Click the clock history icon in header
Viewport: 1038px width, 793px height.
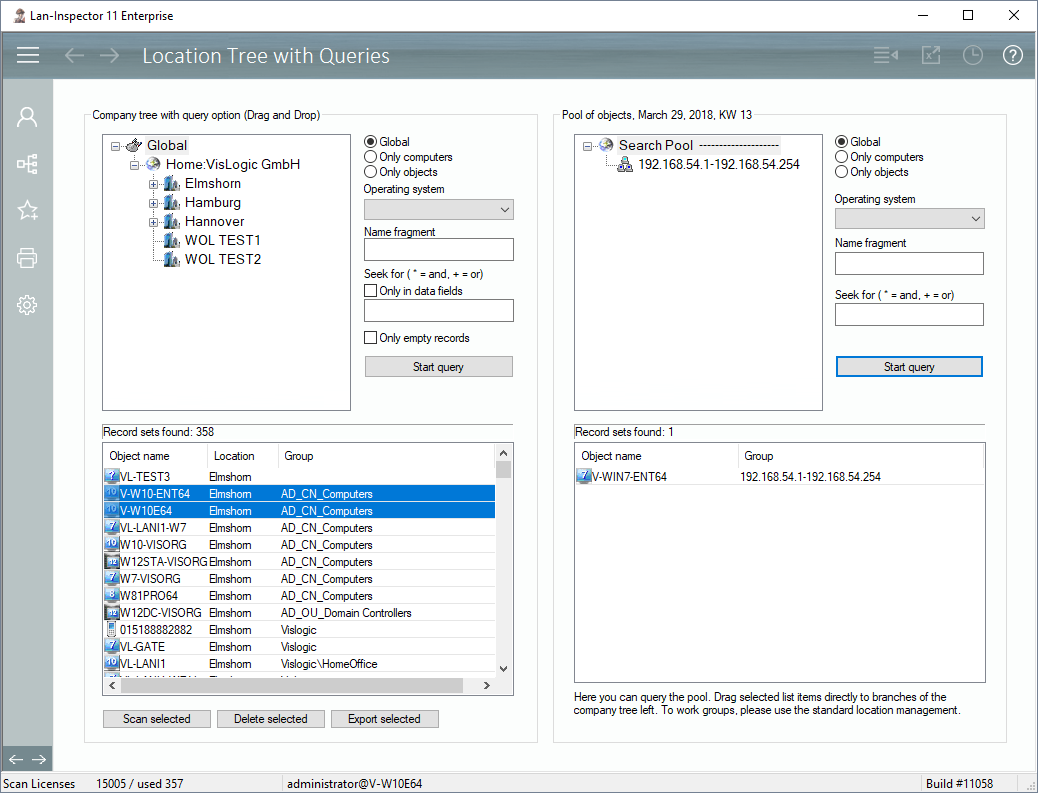click(972, 55)
